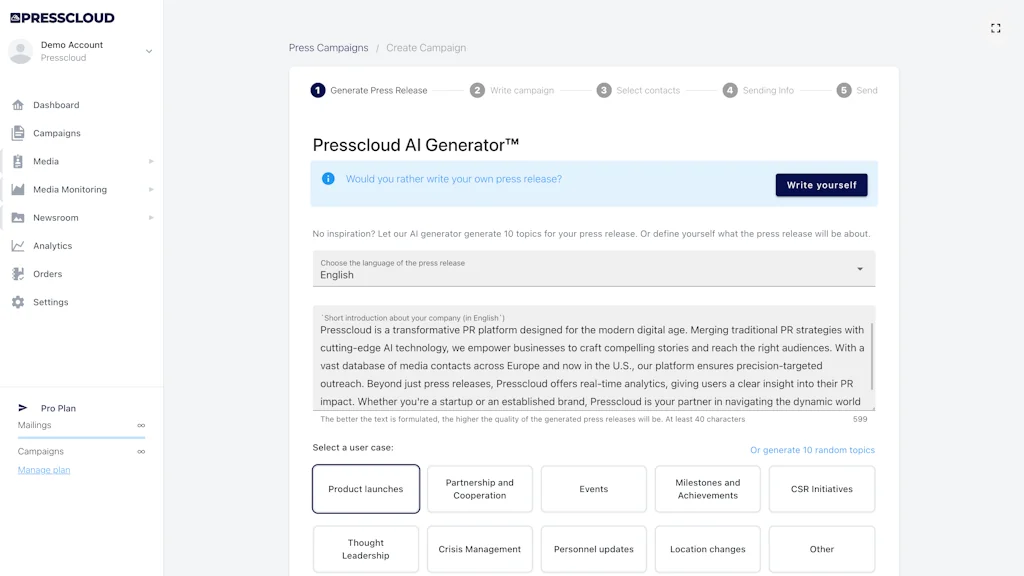Select the Analytics line-graph icon
Image resolution: width=1024 pixels, height=576 pixels.
pos(20,245)
